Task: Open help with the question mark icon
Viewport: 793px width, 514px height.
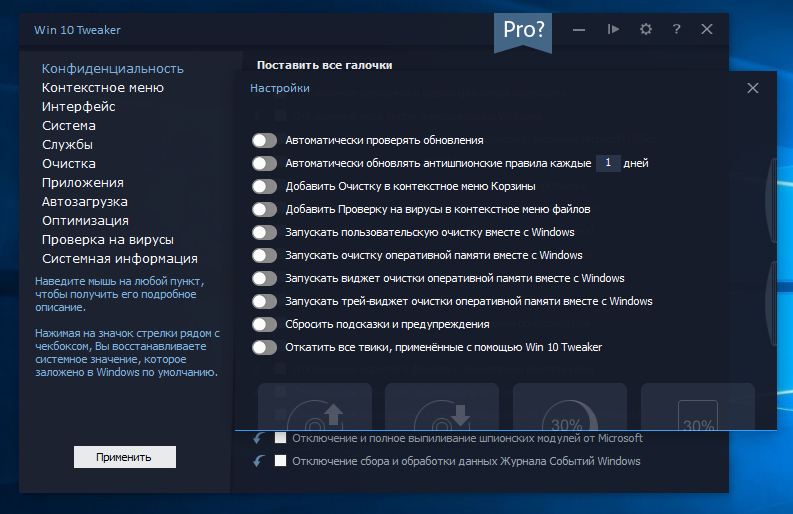Action: pyautogui.click(x=677, y=29)
